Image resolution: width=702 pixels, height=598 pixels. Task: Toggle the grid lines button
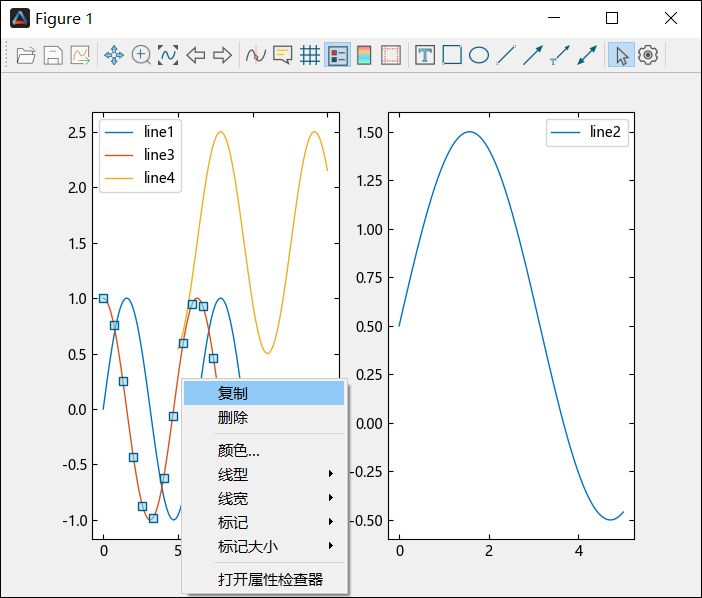[310, 56]
